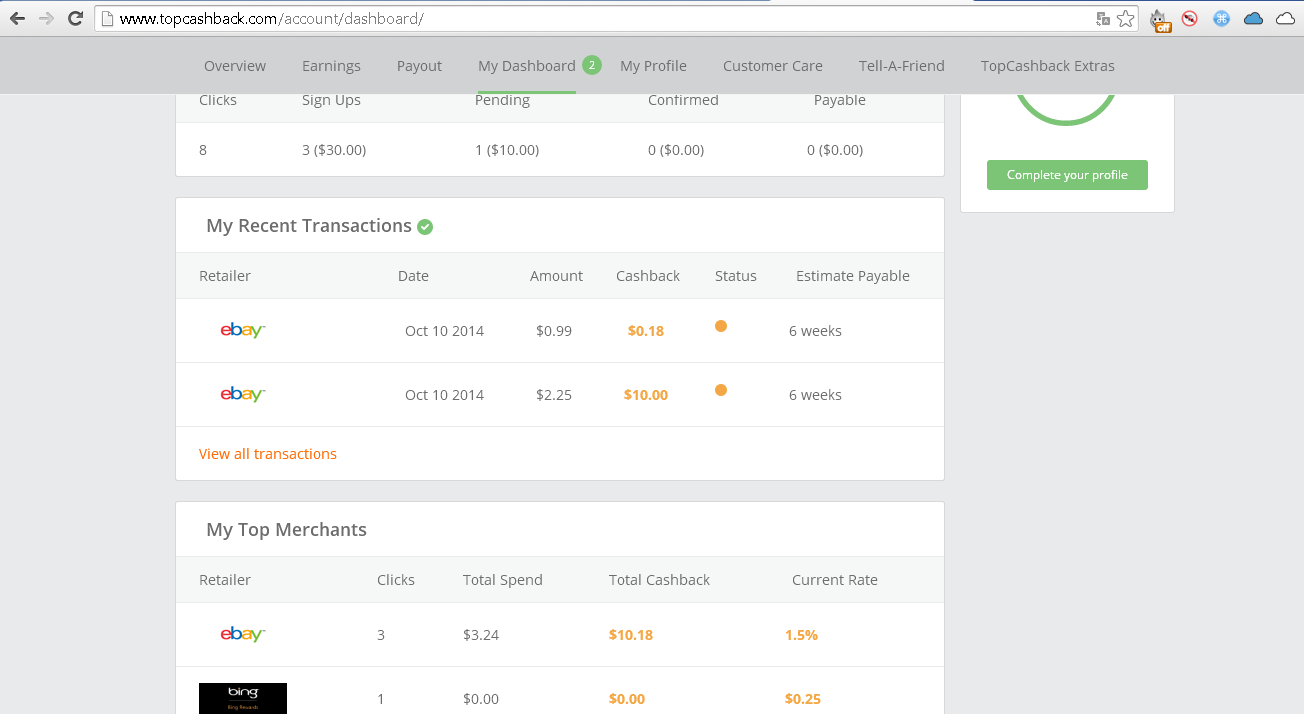
Task: Bookmark this page with the star icon
Action: [1126, 18]
